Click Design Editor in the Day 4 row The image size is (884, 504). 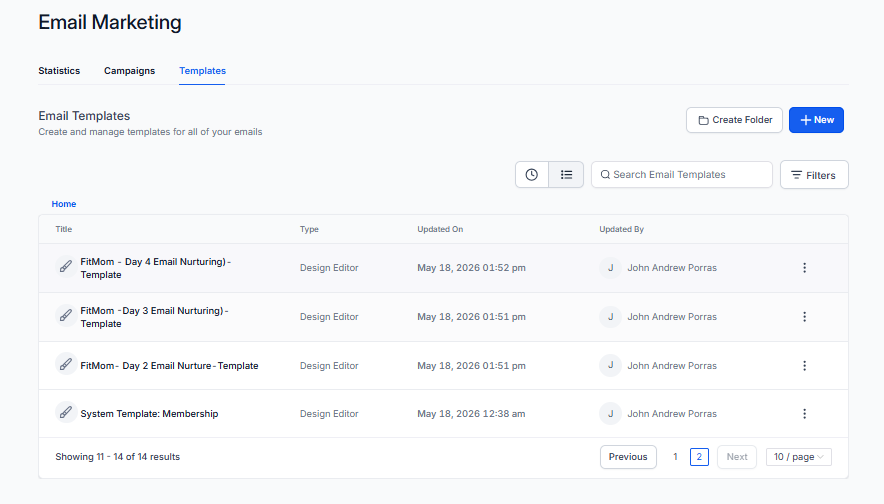(329, 268)
